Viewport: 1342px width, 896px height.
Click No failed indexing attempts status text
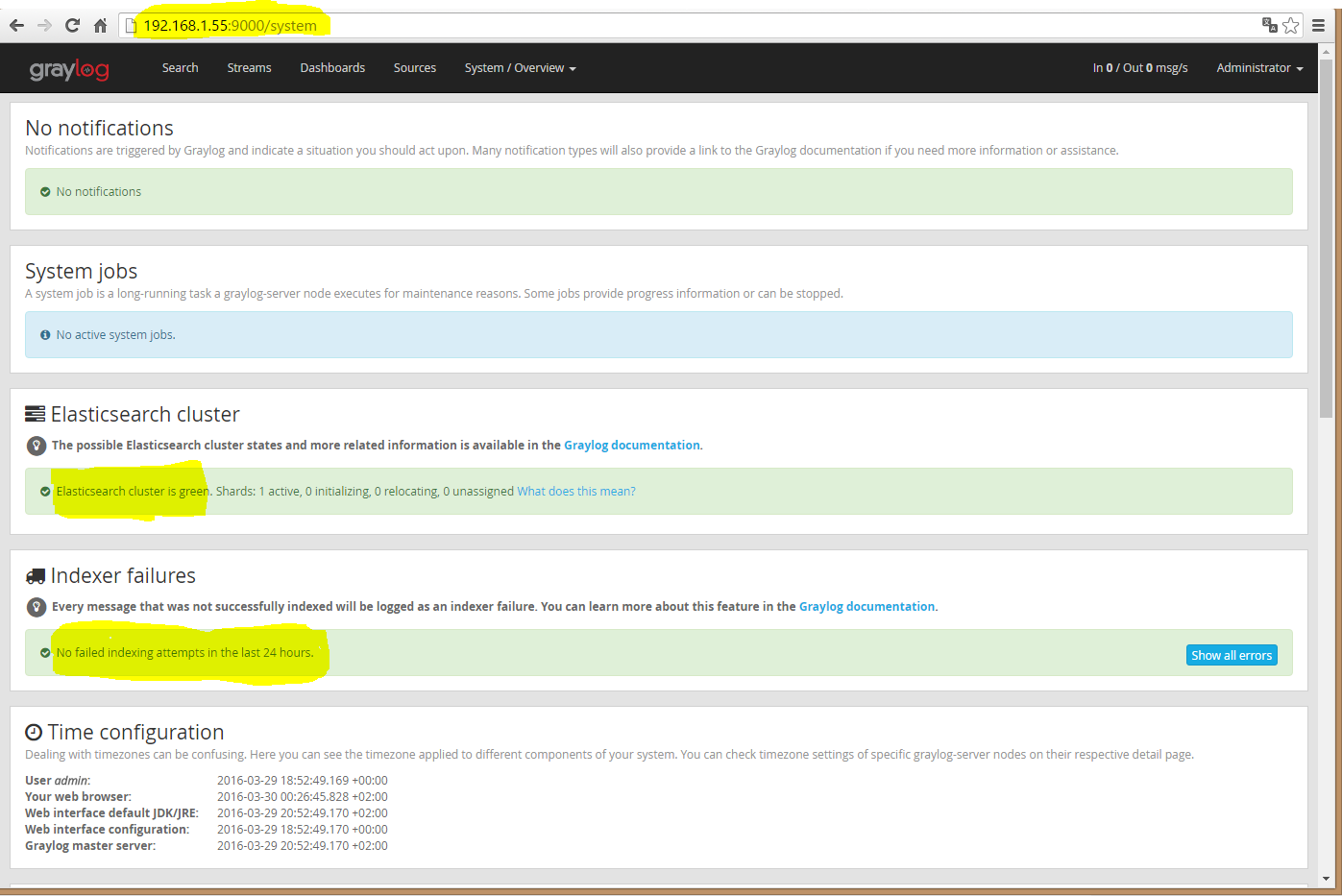pos(184,653)
